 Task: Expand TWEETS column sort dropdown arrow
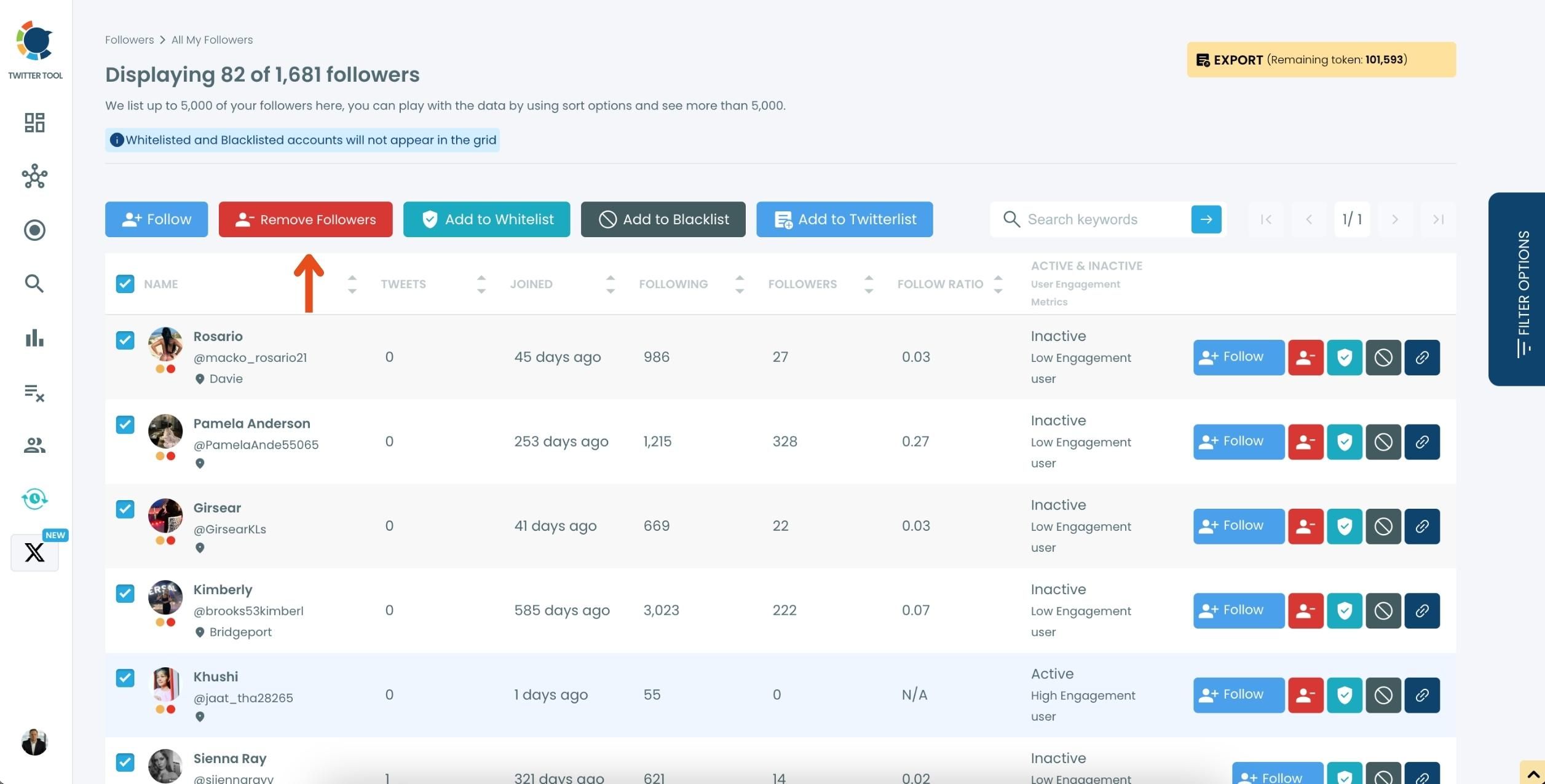(481, 284)
